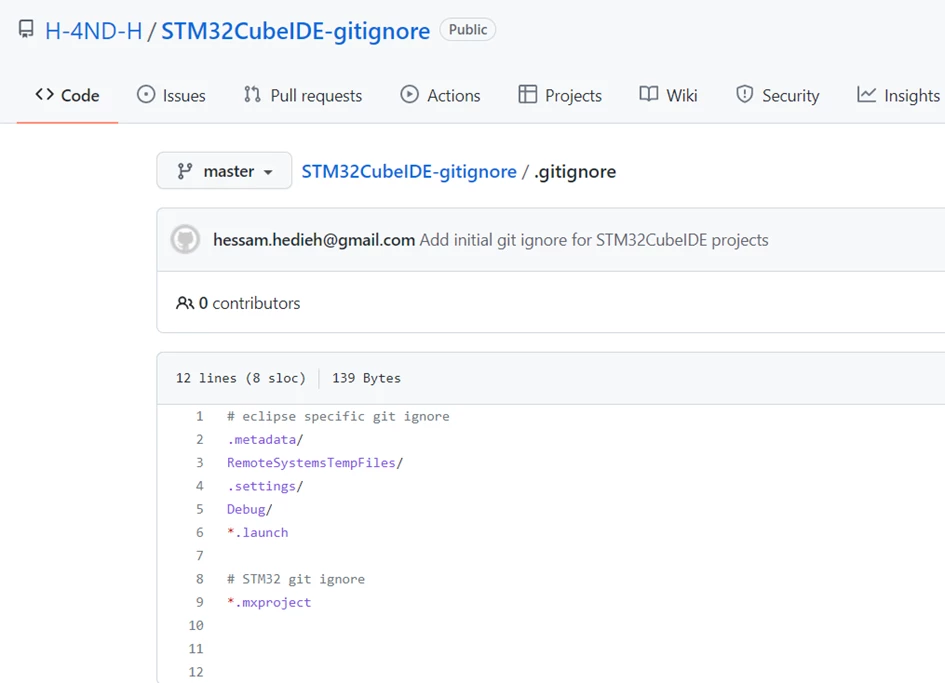
Task: Click the committer avatar thumbnail
Action: coord(185,239)
